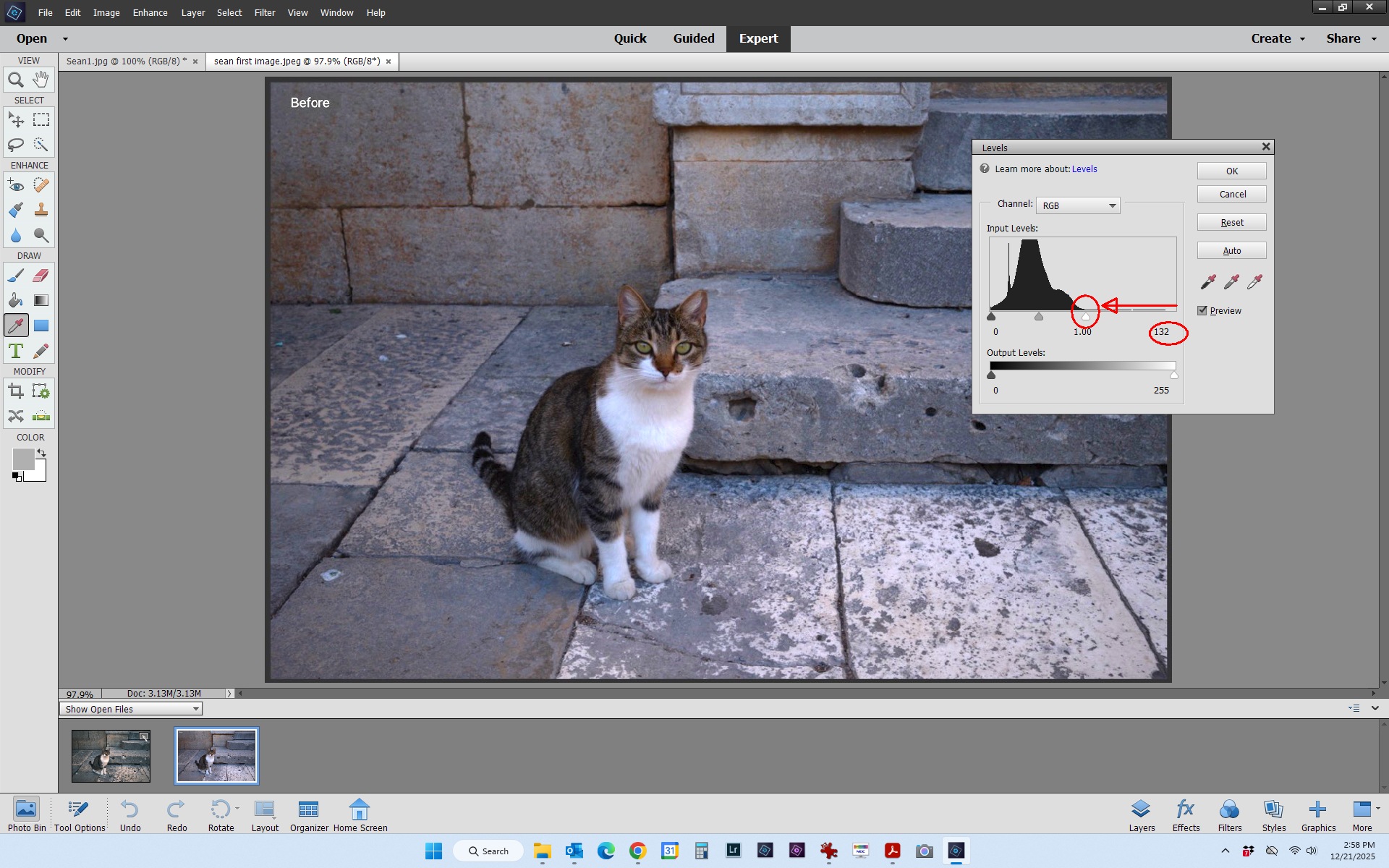Open the Channel RGB dropdown

[1078, 205]
